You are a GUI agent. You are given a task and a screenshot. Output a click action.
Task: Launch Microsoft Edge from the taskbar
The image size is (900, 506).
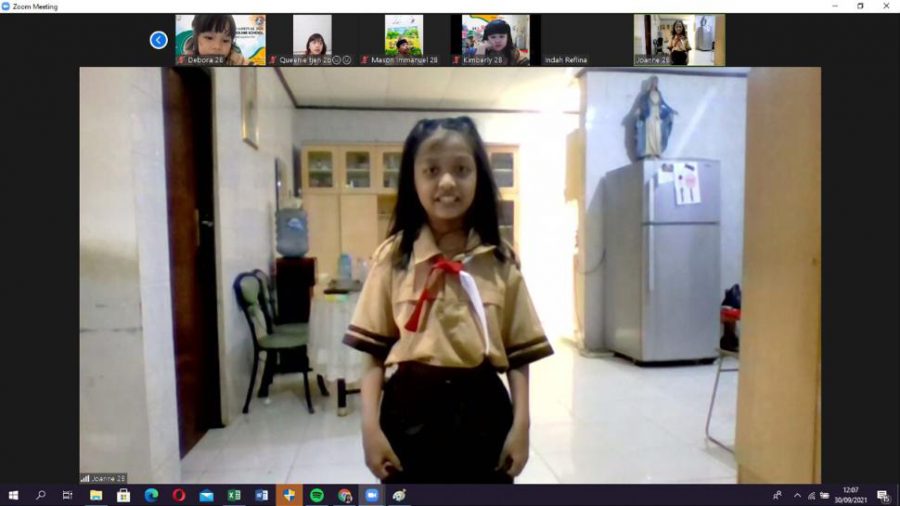(x=151, y=495)
